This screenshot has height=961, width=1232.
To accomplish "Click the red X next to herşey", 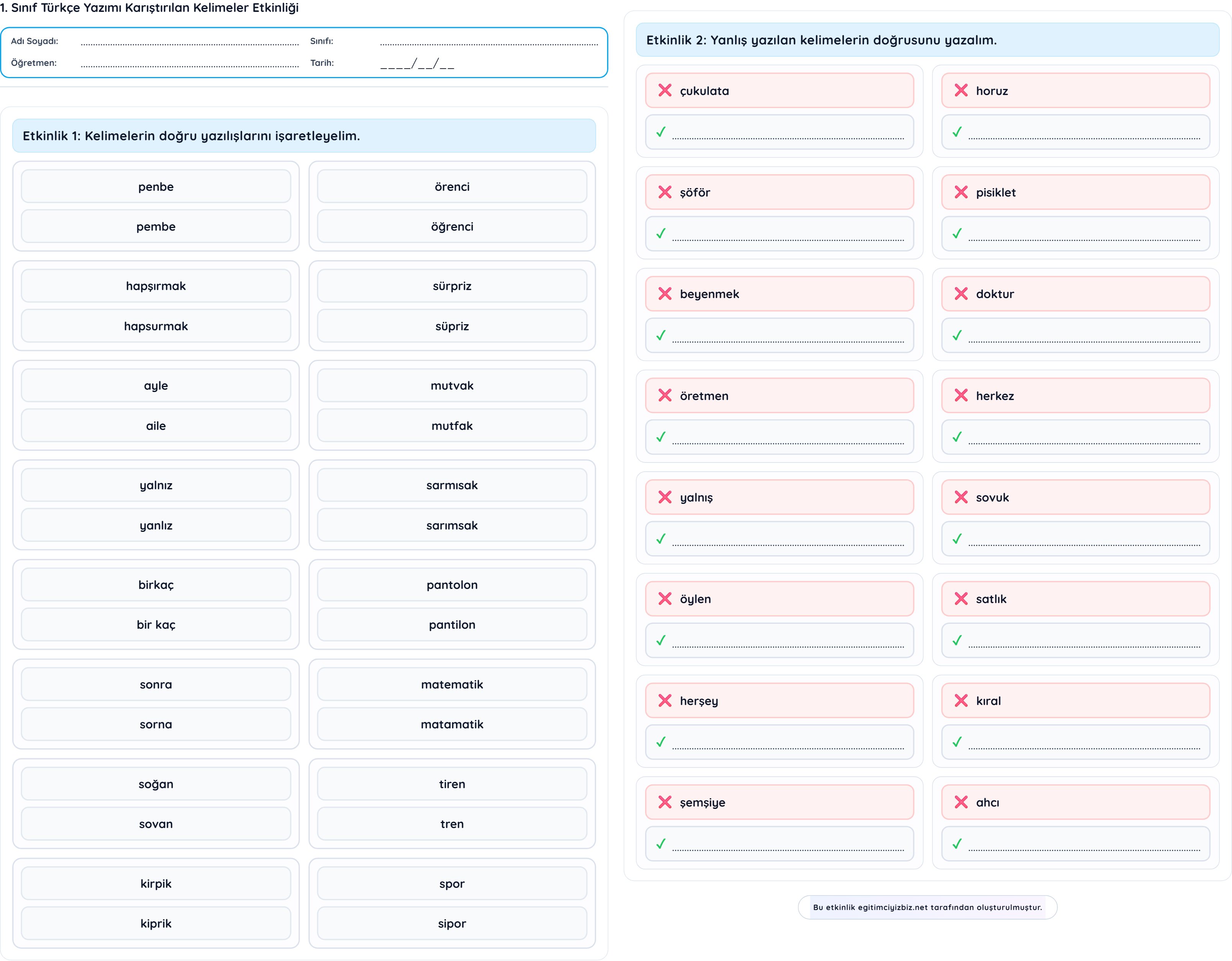I will pos(665,700).
